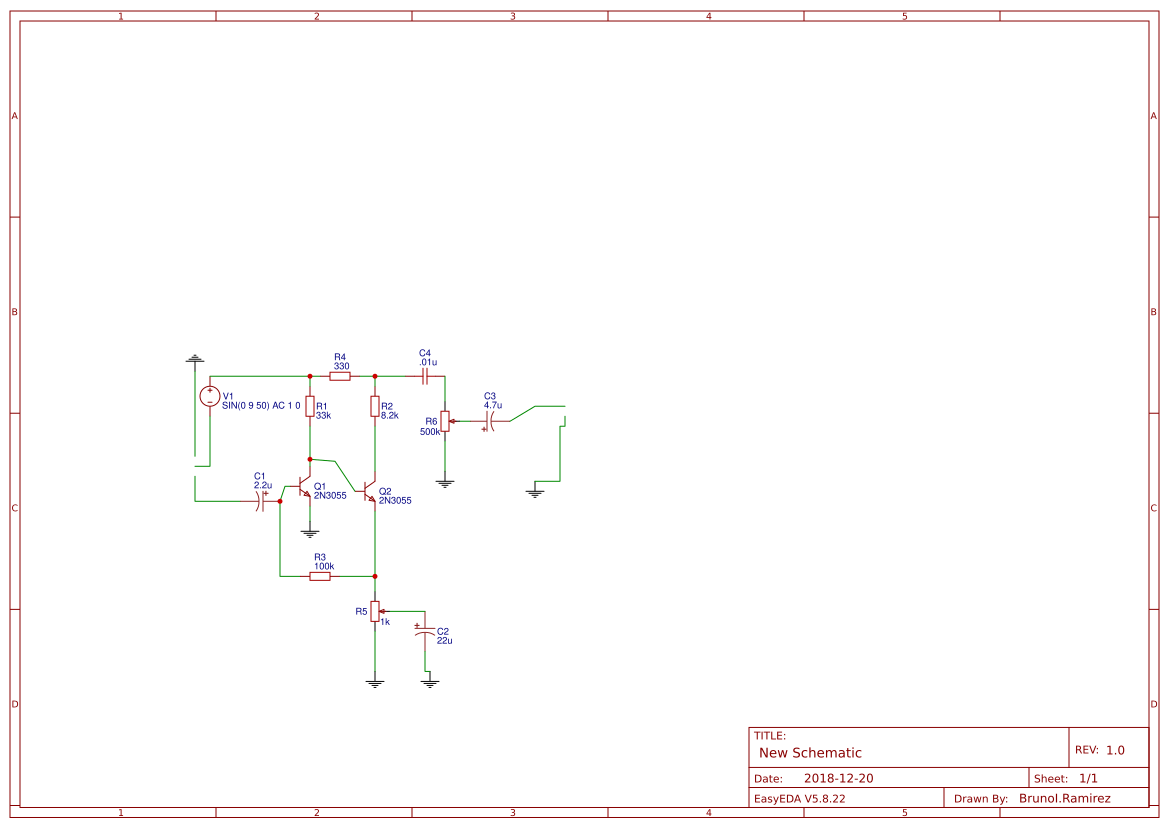Click the R4 330 resistor symbol
Viewport: 1169px width, 828px height.
click(340, 377)
